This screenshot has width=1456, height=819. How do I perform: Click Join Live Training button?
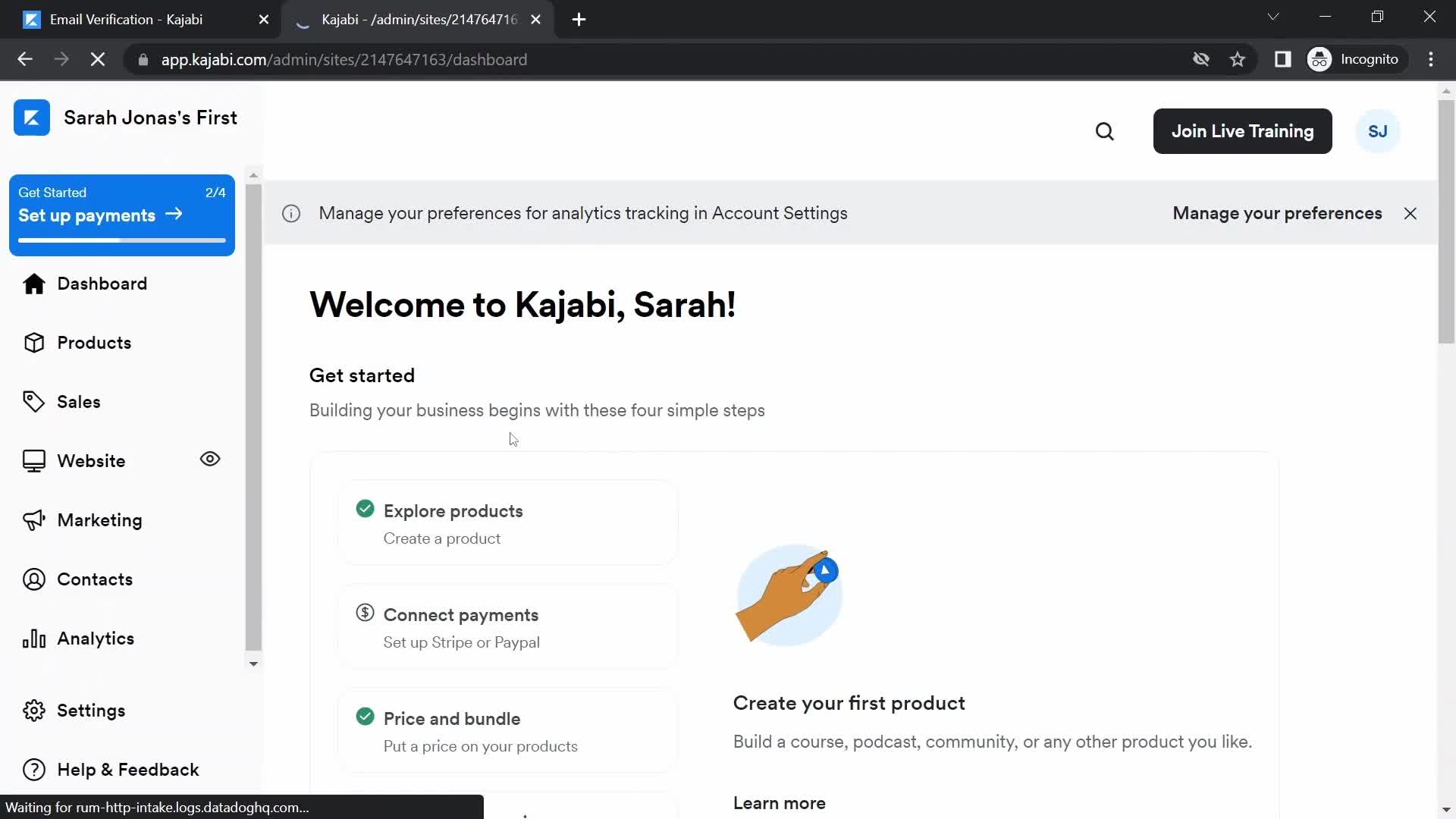tap(1242, 131)
